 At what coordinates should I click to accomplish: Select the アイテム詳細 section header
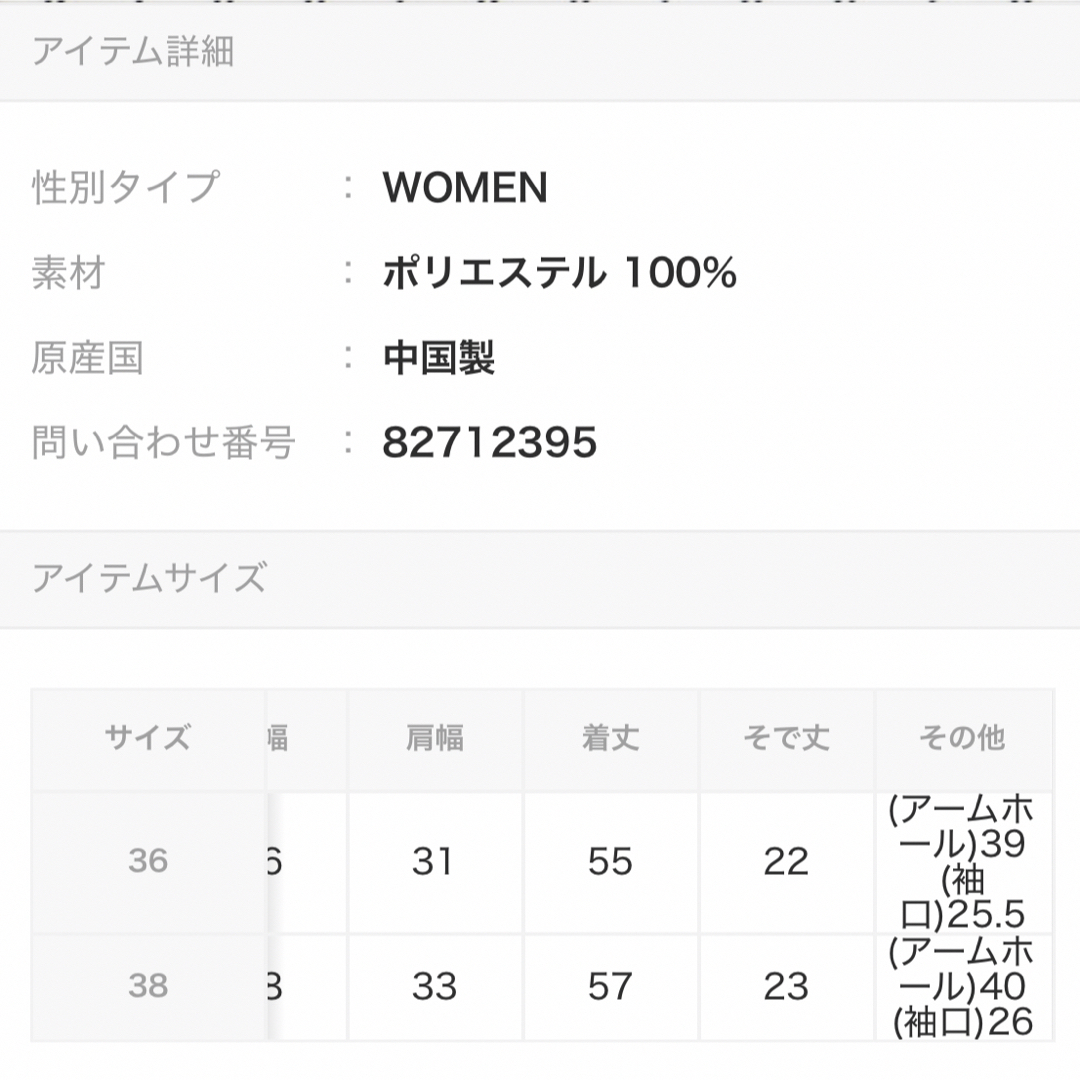540,52
